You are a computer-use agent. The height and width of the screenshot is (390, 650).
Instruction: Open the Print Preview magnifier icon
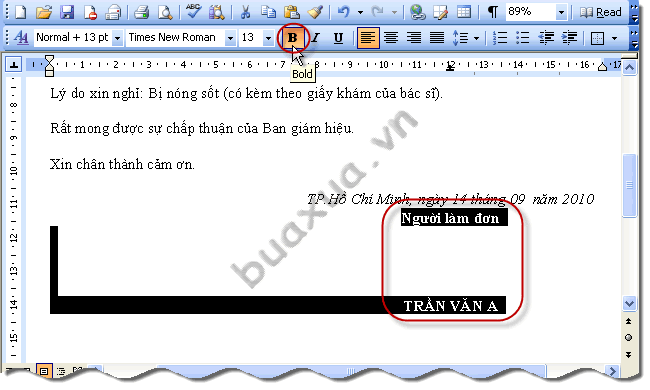[x=165, y=12]
